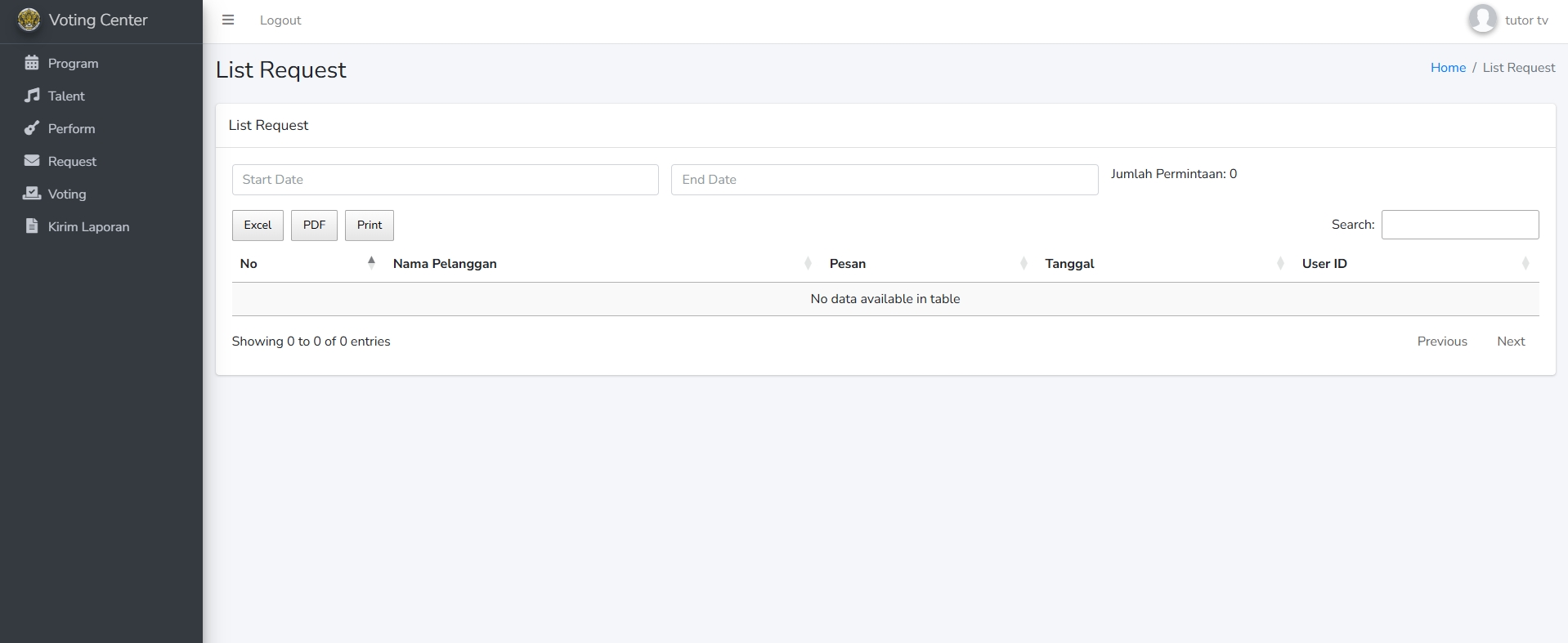This screenshot has height=643, width=1568.
Task: Click the Voting Center logo emblem
Action: 29,20
